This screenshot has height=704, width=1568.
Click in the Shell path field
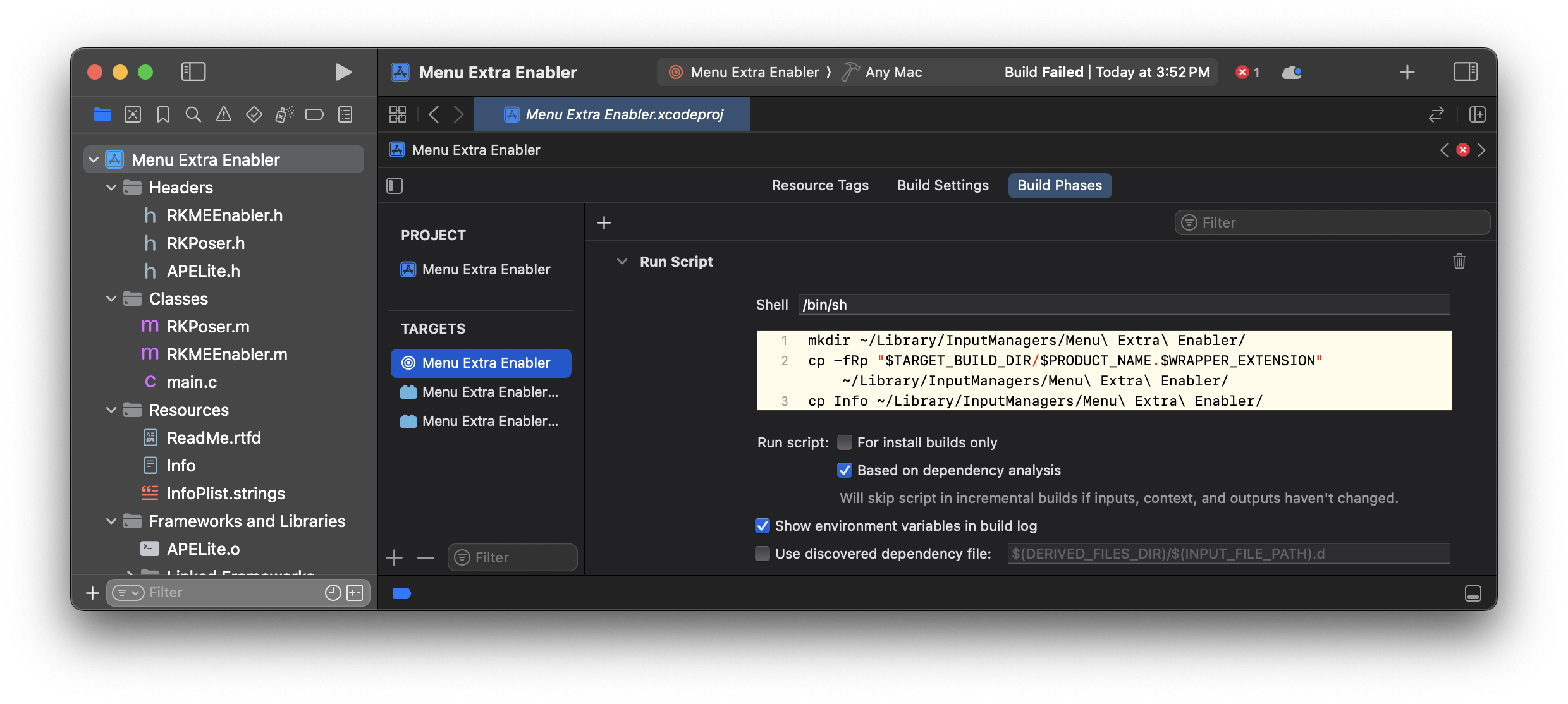(1124, 305)
